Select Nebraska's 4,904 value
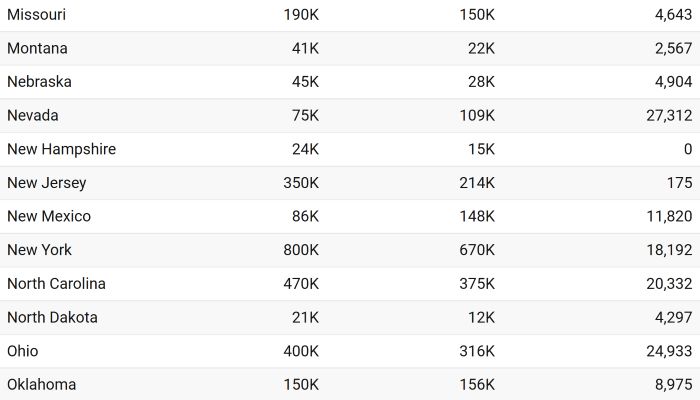Screen dimensions: 700x400 tap(673, 82)
